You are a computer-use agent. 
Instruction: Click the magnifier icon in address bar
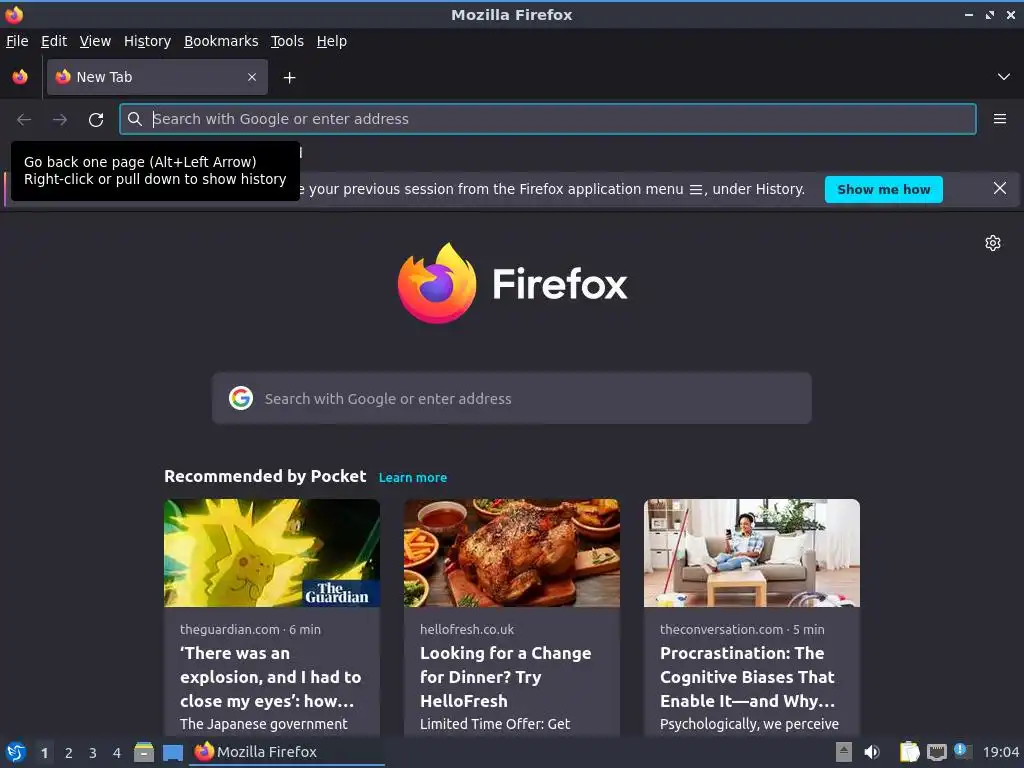click(135, 119)
